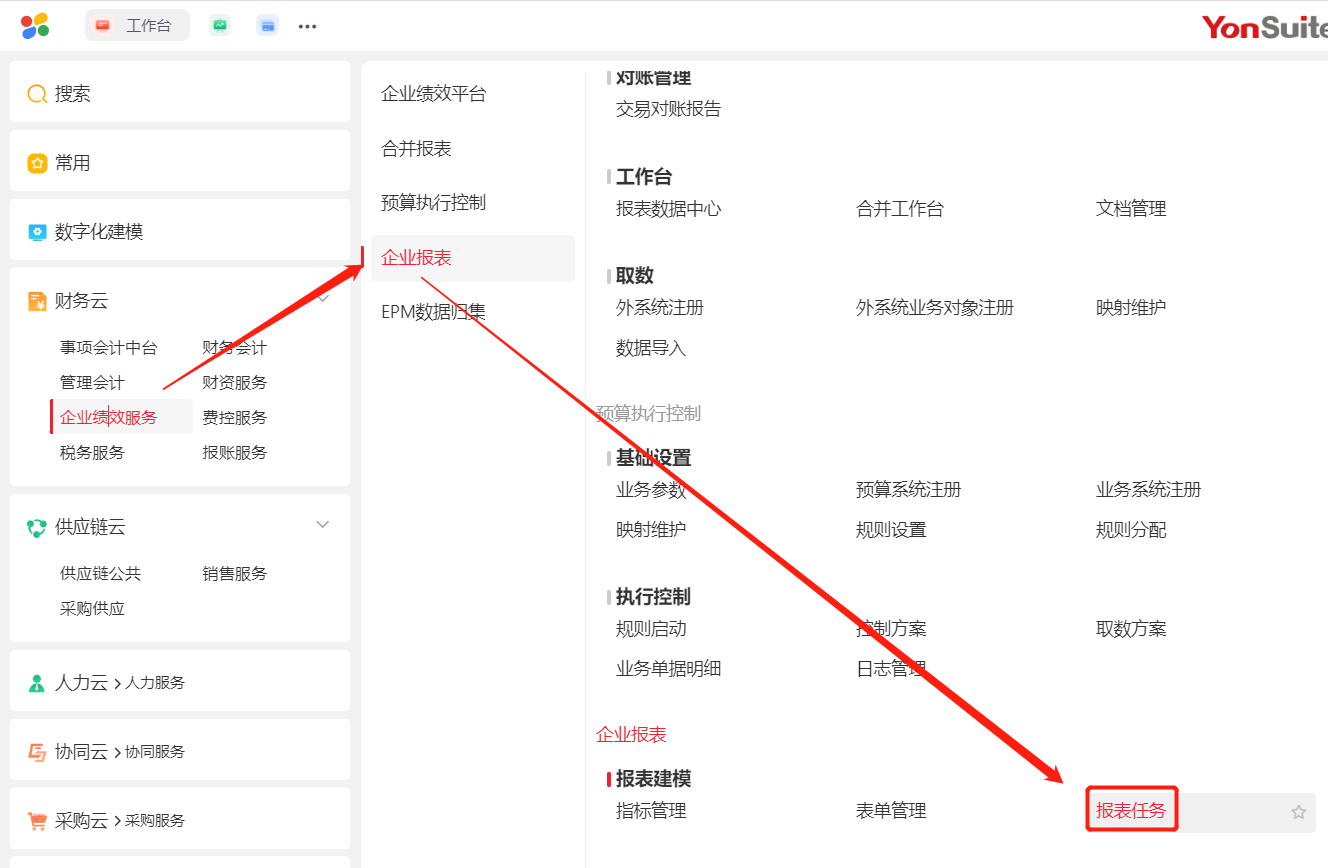The image size is (1328, 868).
Task: Open 数字化建模 section
Action: coord(180,231)
